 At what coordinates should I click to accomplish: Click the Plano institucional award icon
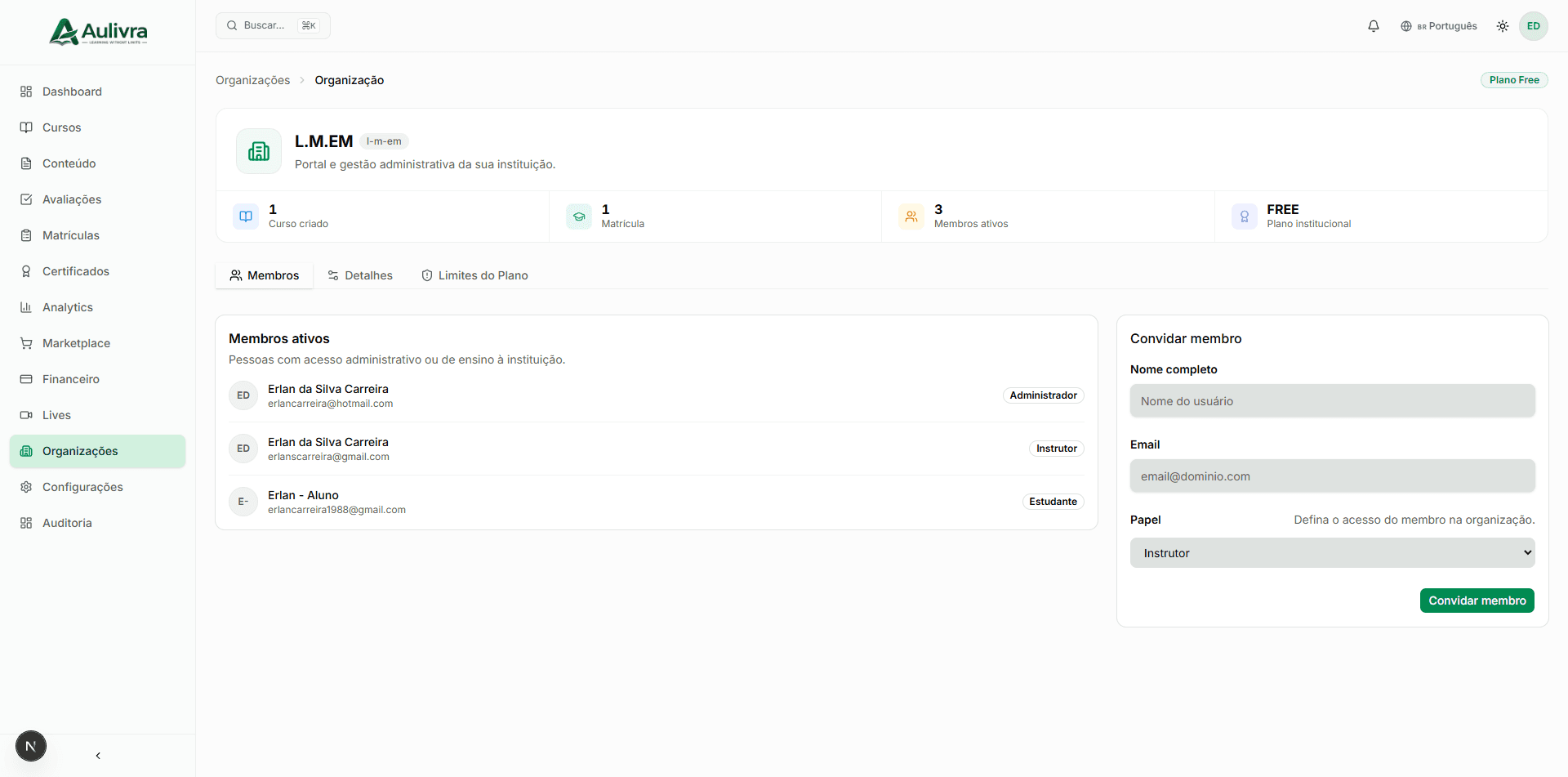[1245, 217]
